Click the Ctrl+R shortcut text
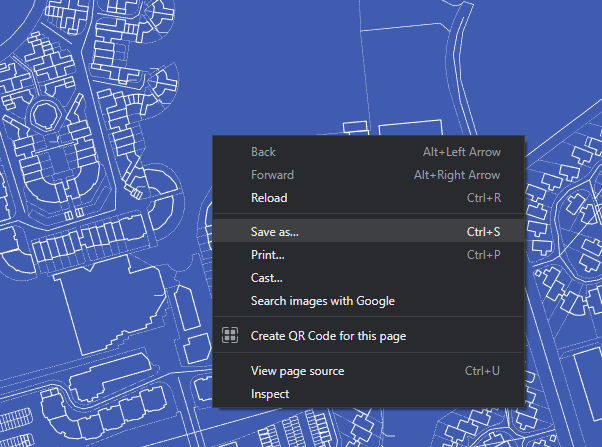The image size is (602, 447). coord(484,198)
